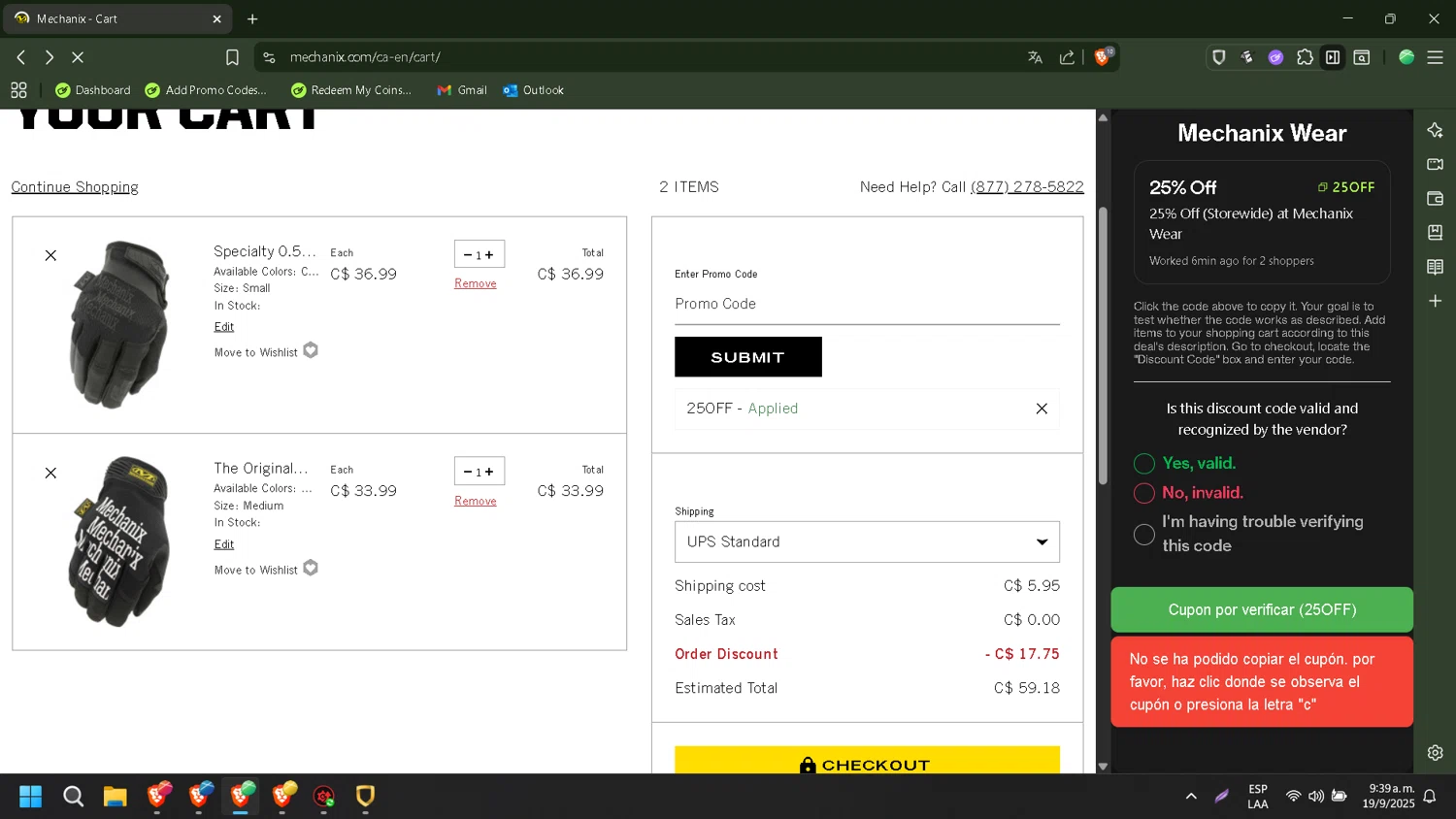This screenshot has width=1456, height=819.
Task: Open the Outlook bookmark
Action: pos(533,90)
